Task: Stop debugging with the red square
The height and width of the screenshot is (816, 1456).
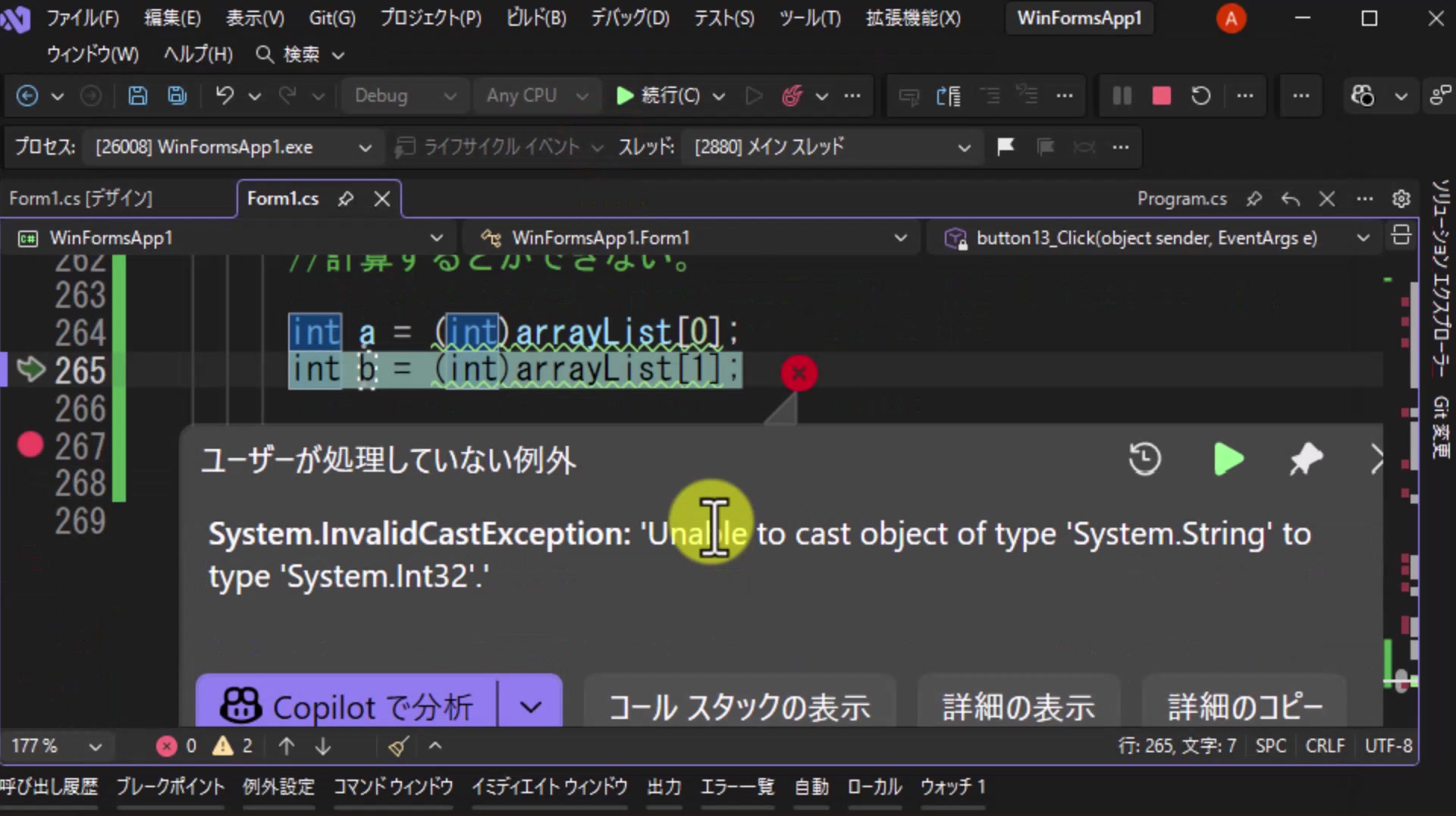Action: click(x=1161, y=96)
